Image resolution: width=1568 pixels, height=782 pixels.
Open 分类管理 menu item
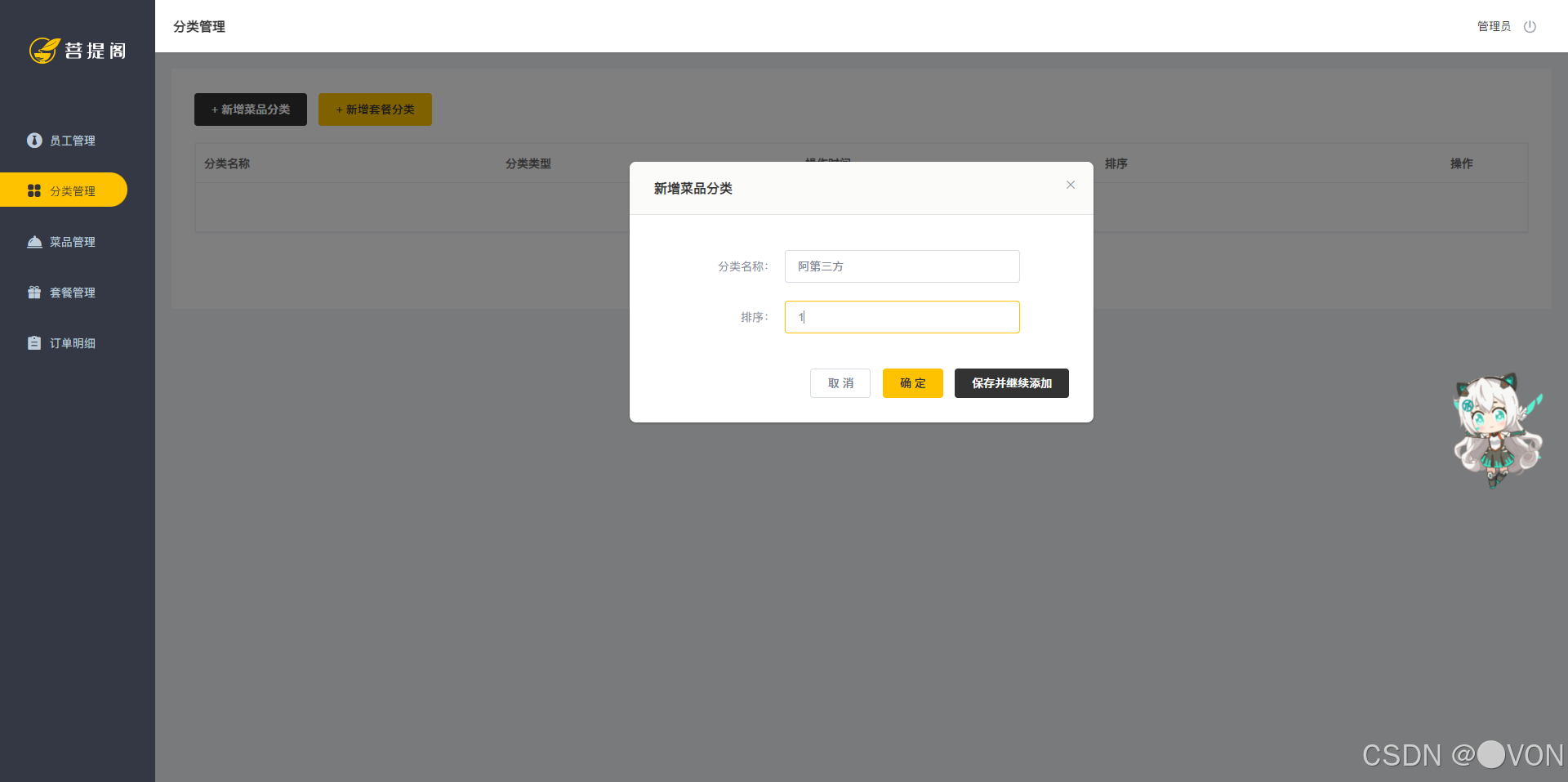(64, 190)
